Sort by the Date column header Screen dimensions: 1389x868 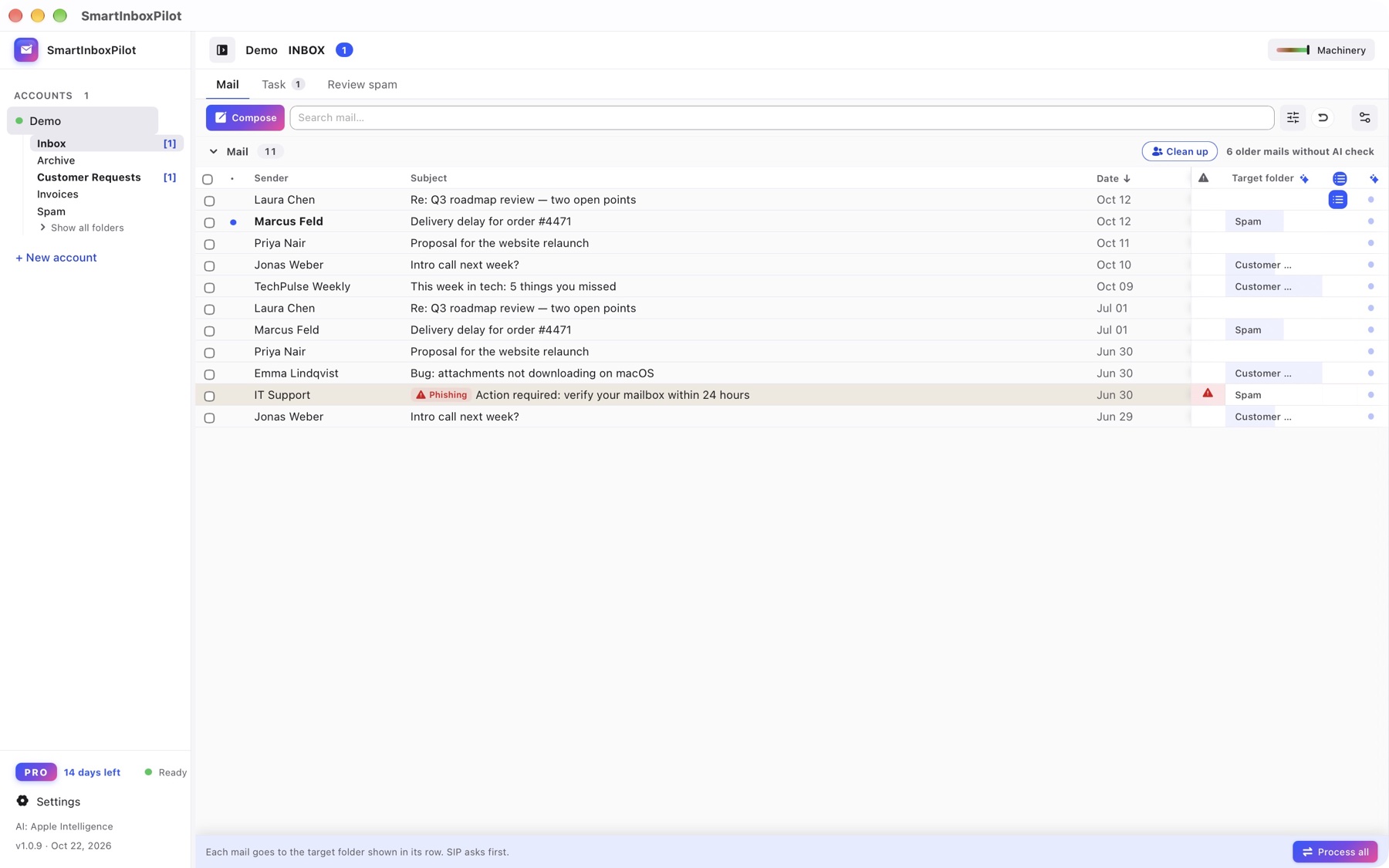(x=1113, y=178)
